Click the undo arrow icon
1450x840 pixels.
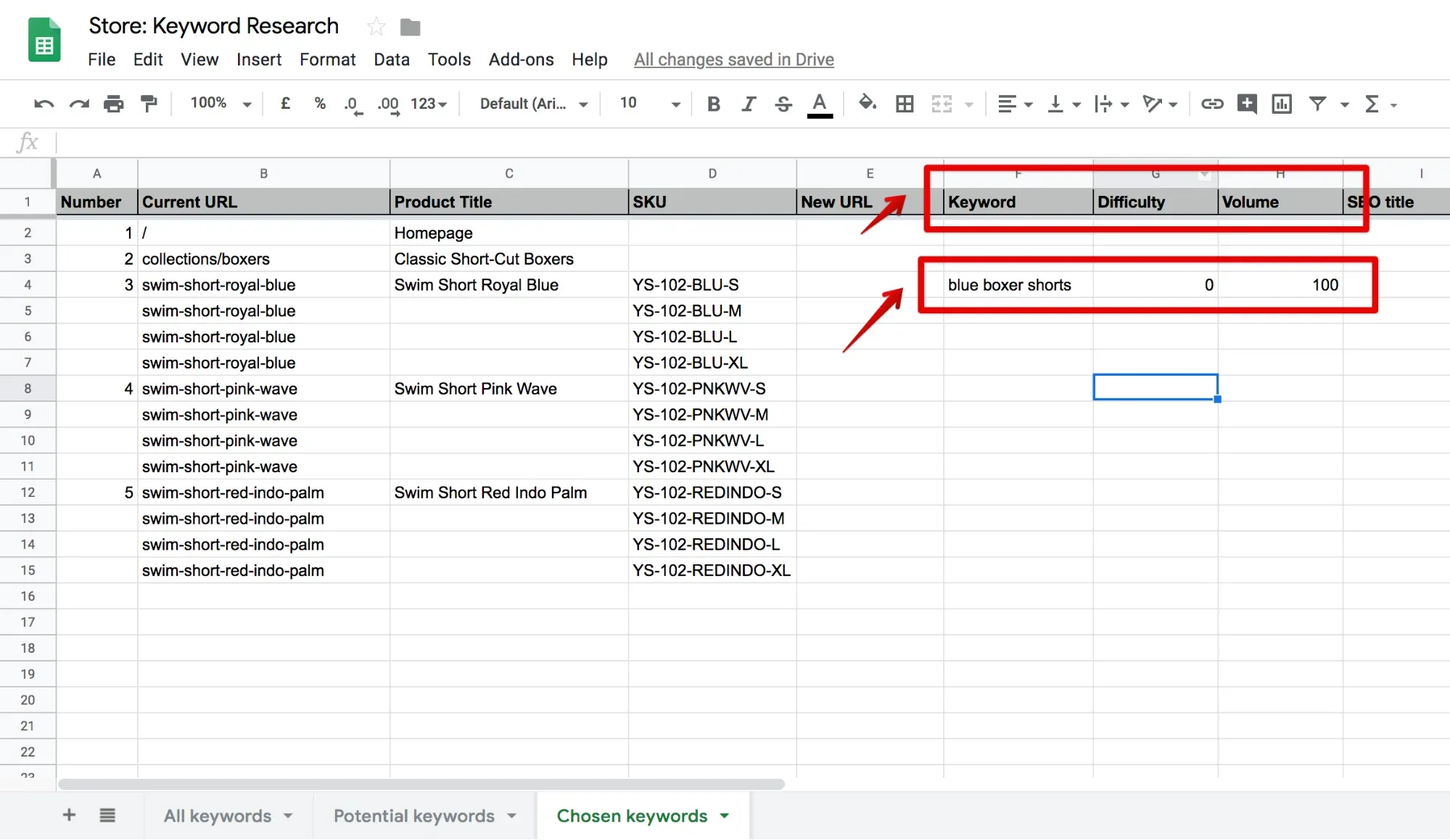tap(43, 104)
